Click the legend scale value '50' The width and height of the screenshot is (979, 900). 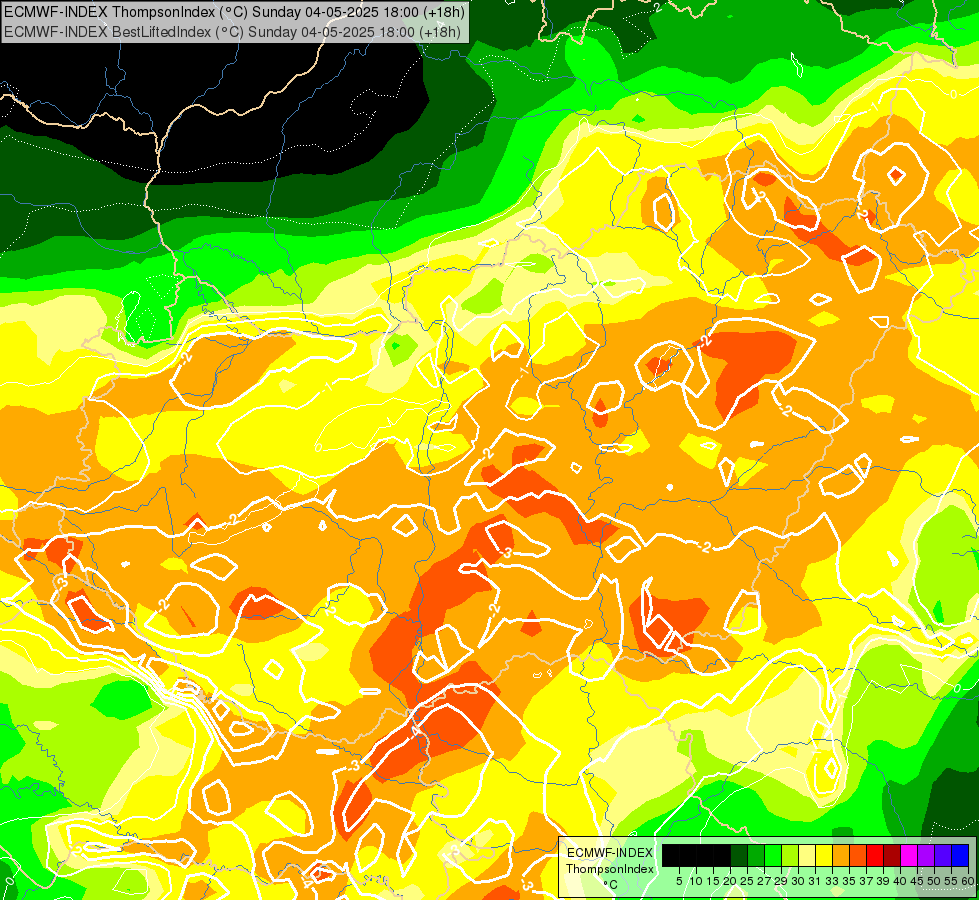tap(934, 881)
